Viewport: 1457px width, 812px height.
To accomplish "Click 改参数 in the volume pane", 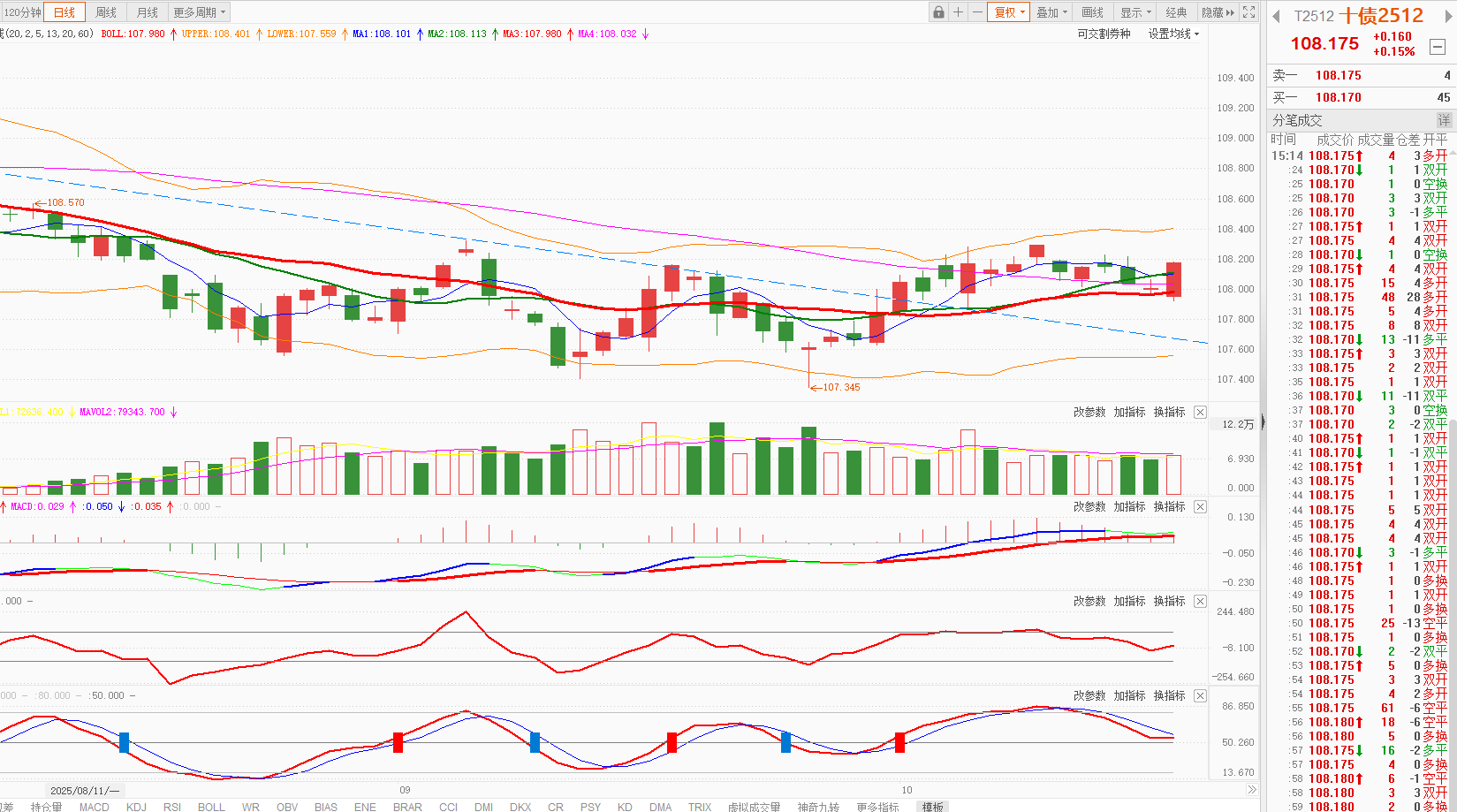I will coord(1089,413).
